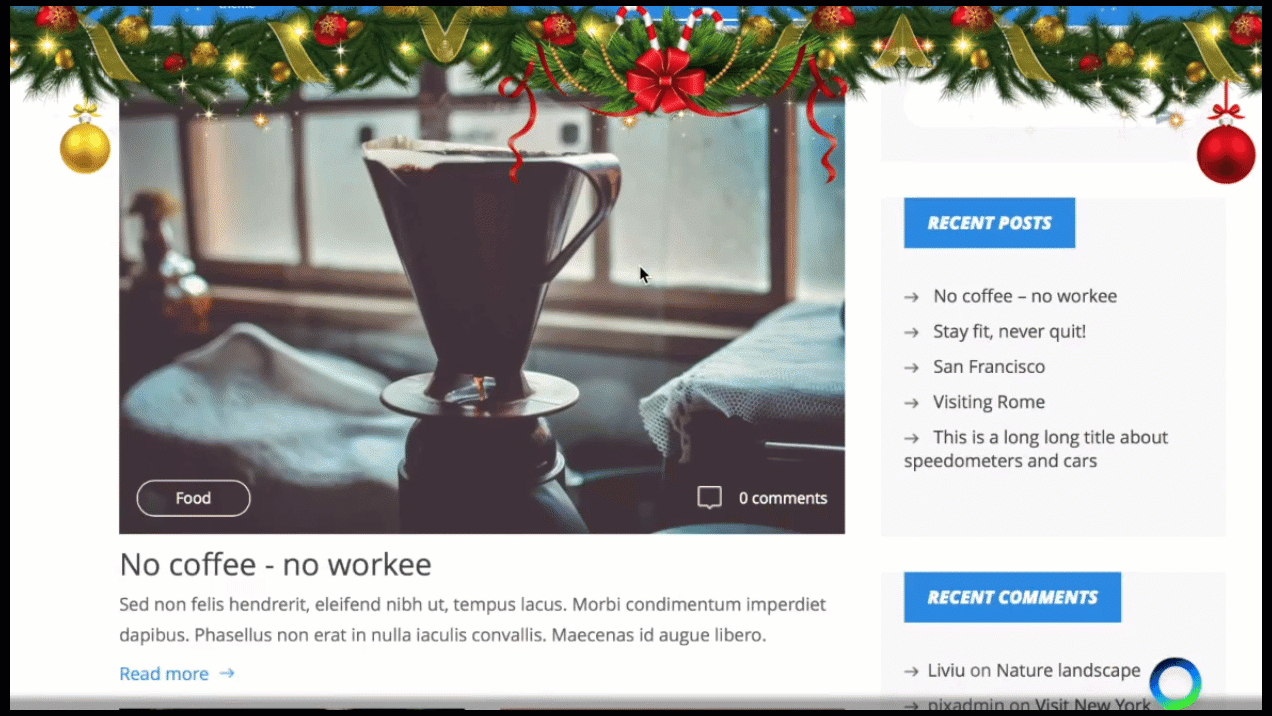Image resolution: width=1272 pixels, height=716 pixels.
Task: Click the arrow icon before No coffee – no workee
Action: pos(911,297)
